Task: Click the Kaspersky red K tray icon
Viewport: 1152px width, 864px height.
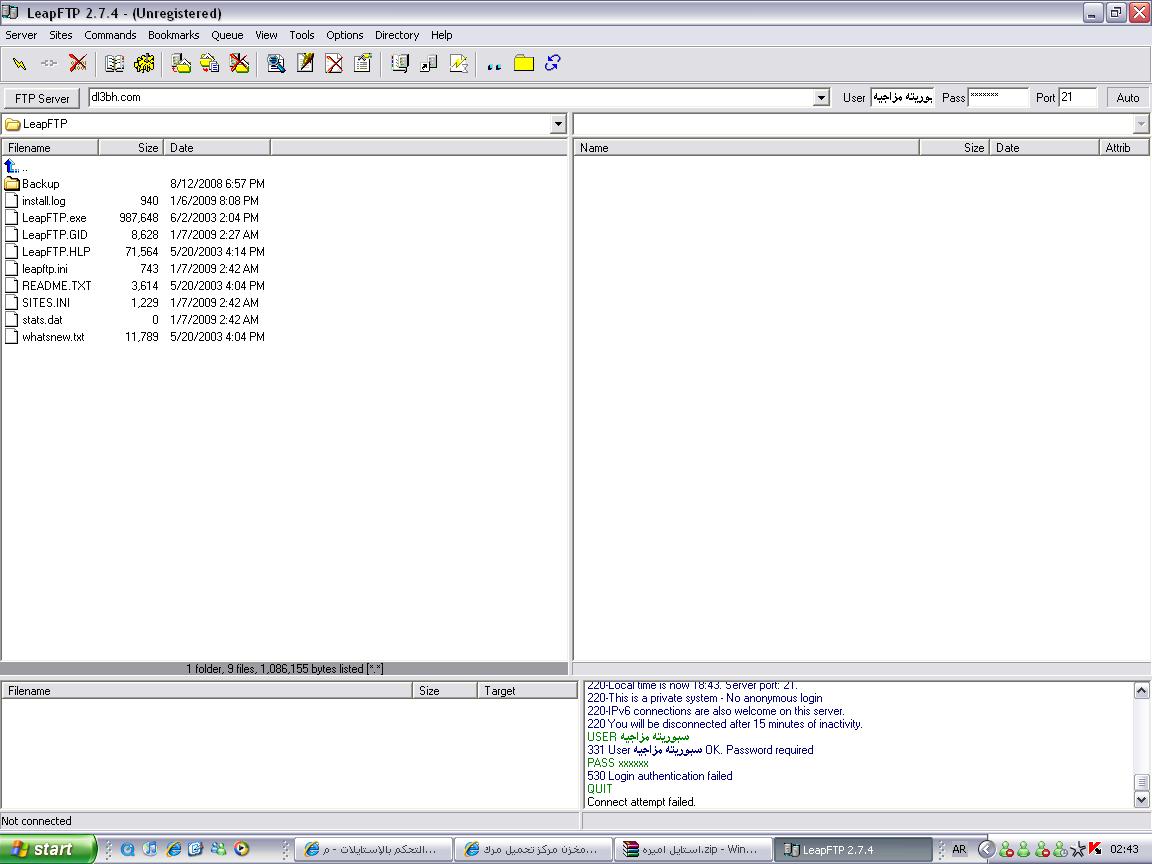Action: [1095, 849]
